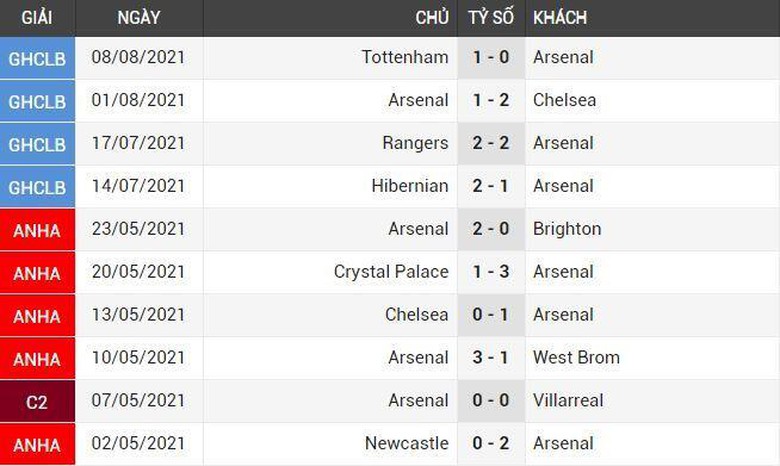
Task: Click the GHCLB badge dated 08/08/2021
Action: tap(37, 58)
